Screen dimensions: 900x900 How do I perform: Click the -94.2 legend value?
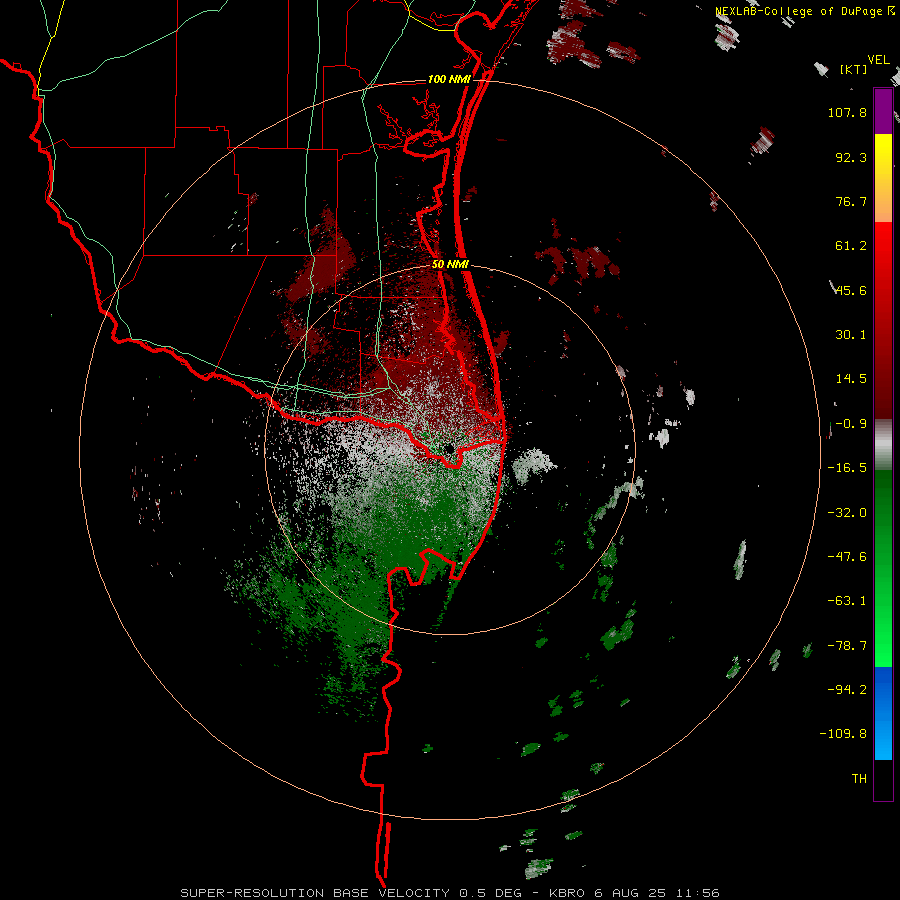(x=847, y=689)
